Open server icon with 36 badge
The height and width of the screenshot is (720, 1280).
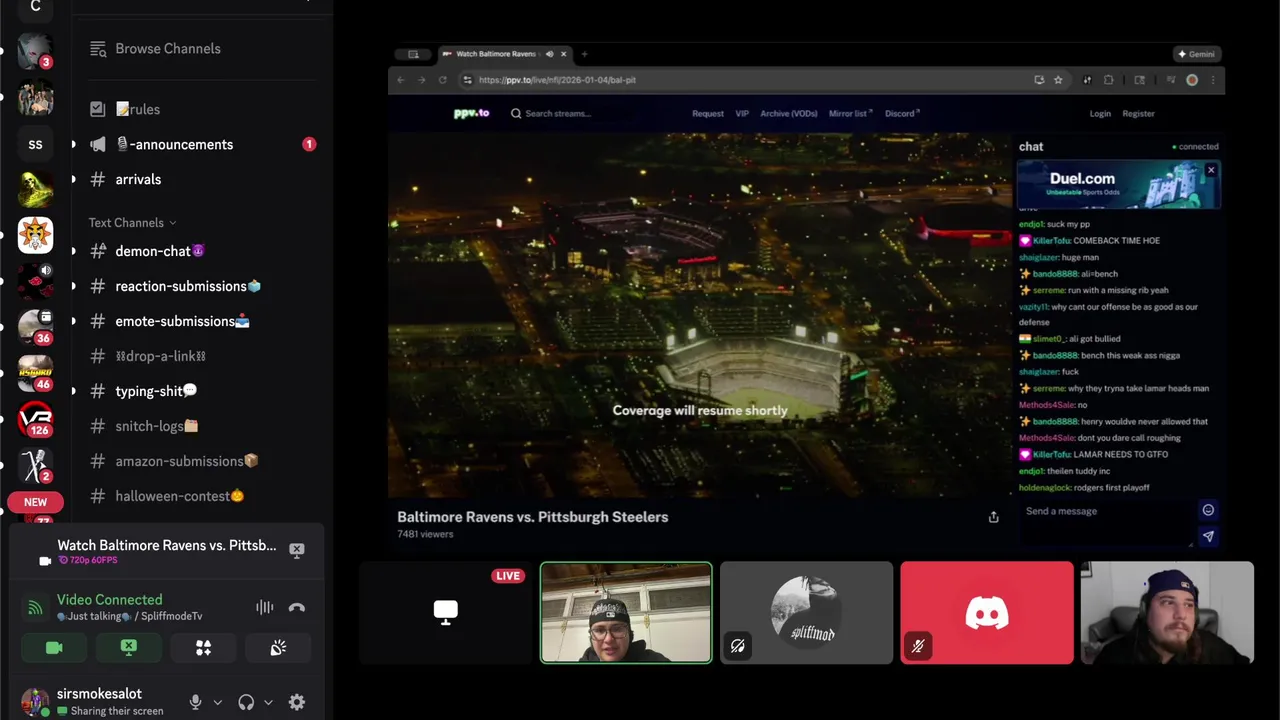point(35,326)
